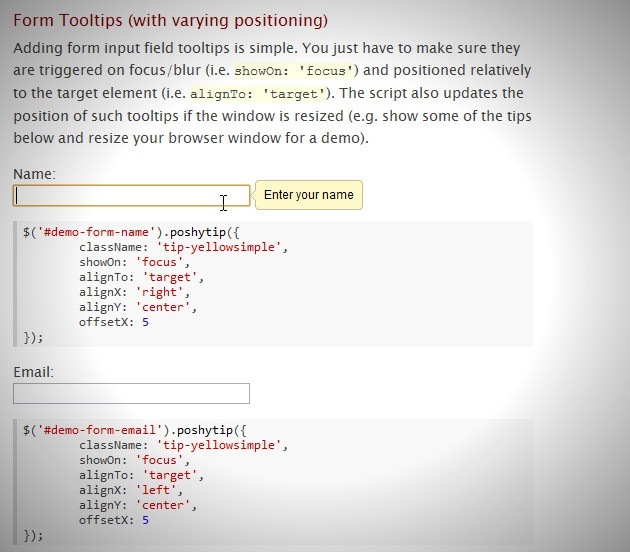Click 'className' line in the name code block
Screen dimensions: 630x552
click(184, 247)
